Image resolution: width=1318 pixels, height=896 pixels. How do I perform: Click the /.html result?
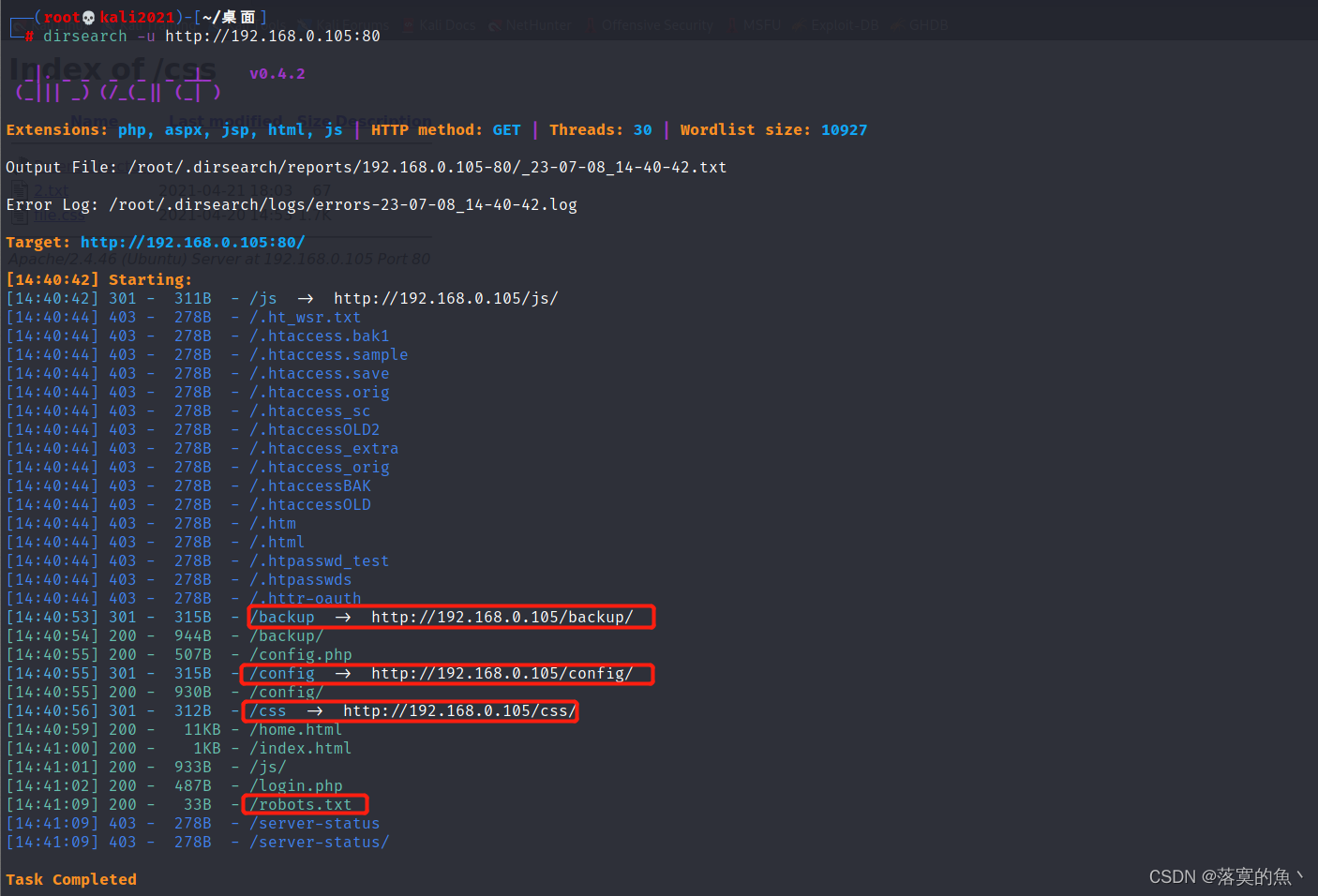[277, 542]
